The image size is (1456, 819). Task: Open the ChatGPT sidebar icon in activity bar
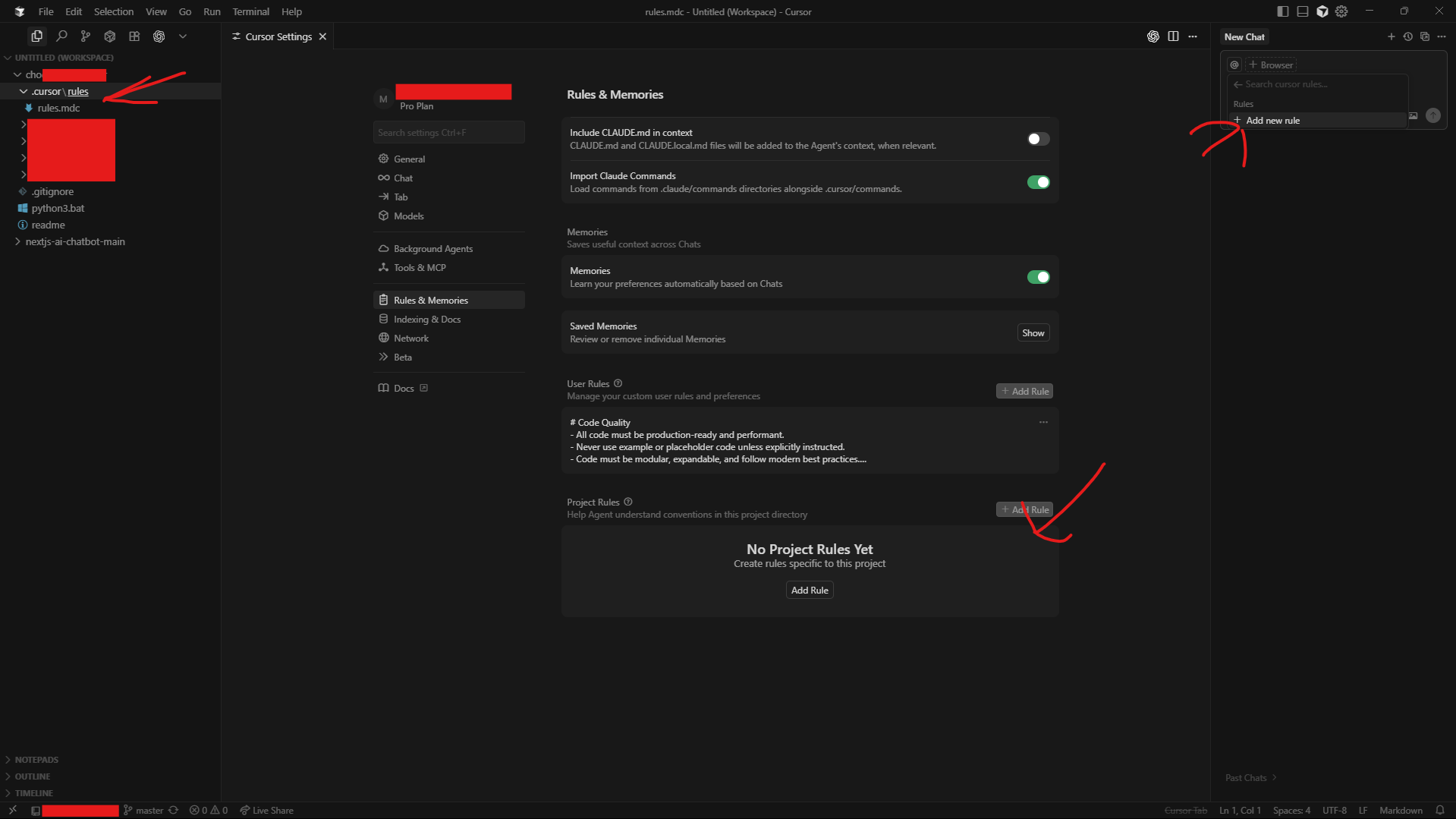pos(159,36)
